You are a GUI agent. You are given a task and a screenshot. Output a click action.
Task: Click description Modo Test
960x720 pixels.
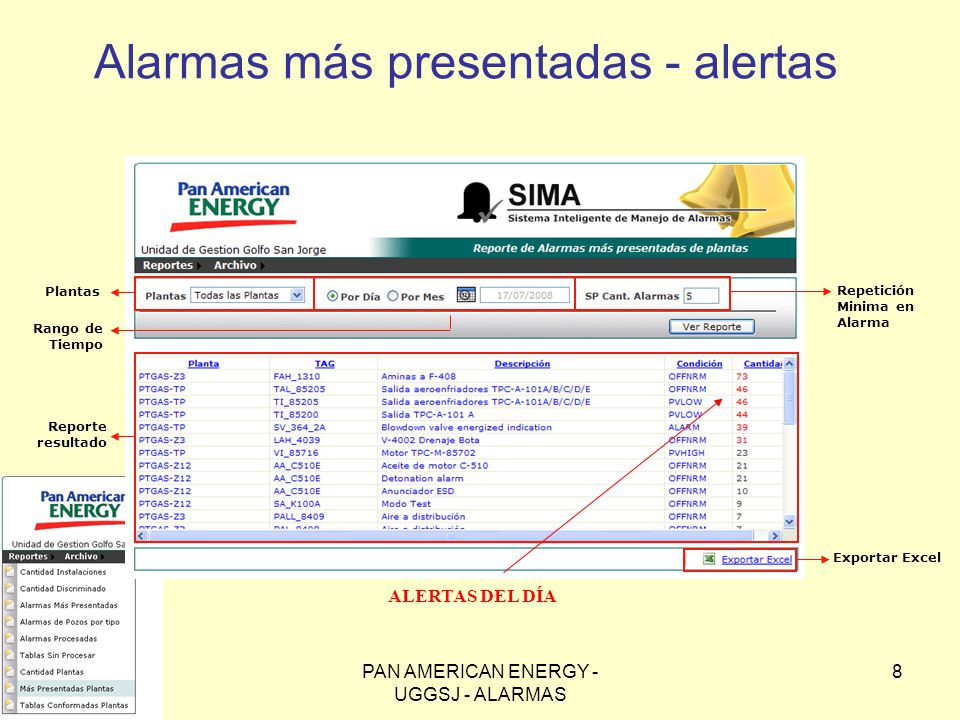(406, 504)
